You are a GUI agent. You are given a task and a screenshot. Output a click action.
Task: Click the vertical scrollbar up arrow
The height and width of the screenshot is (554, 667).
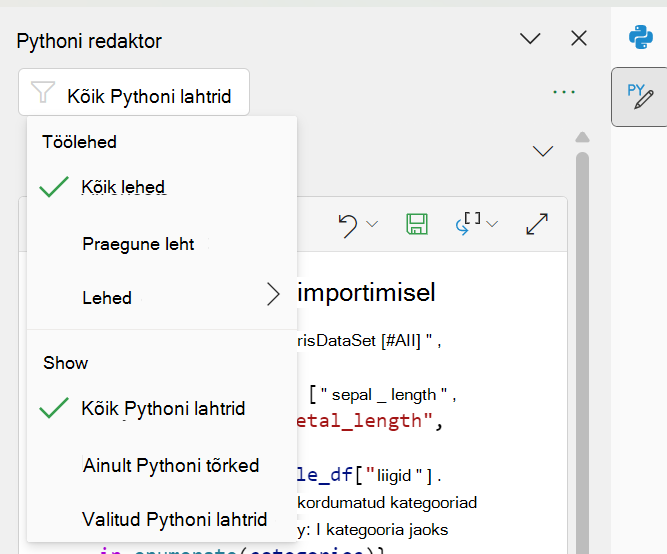582,137
